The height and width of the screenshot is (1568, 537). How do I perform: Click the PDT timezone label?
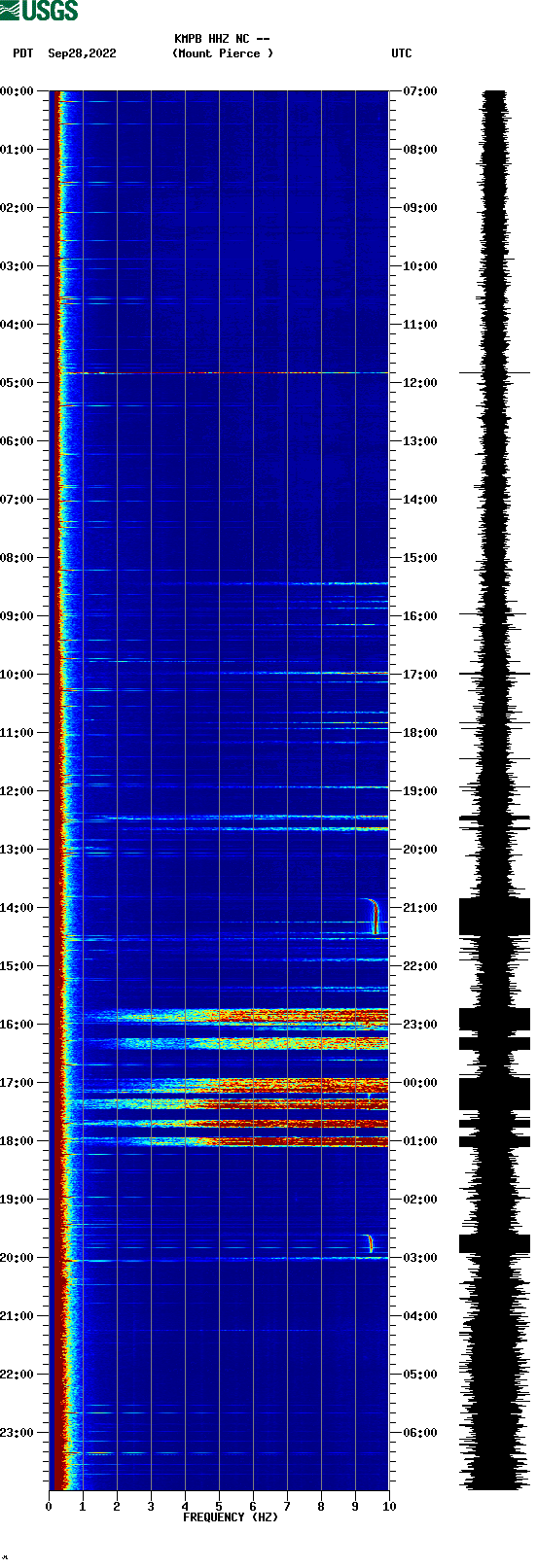(23, 53)
